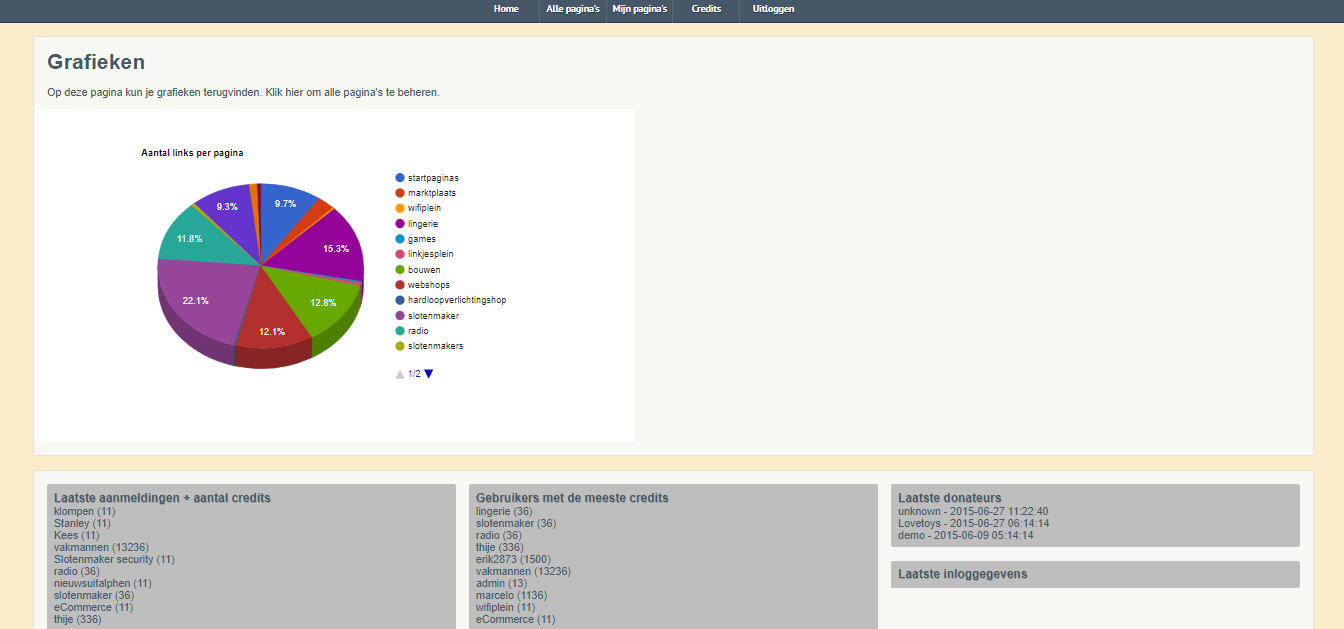Click erik2873 (1500) entry
1344x629 pixels.
coord(514,559)
